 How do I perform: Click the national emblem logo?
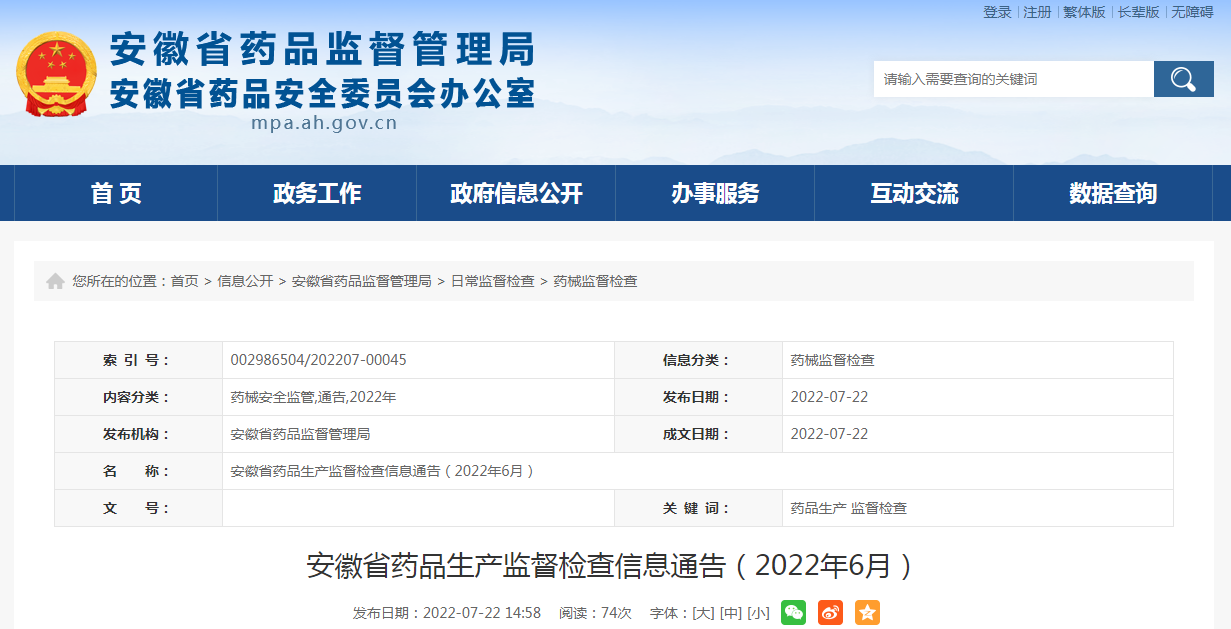57,74
